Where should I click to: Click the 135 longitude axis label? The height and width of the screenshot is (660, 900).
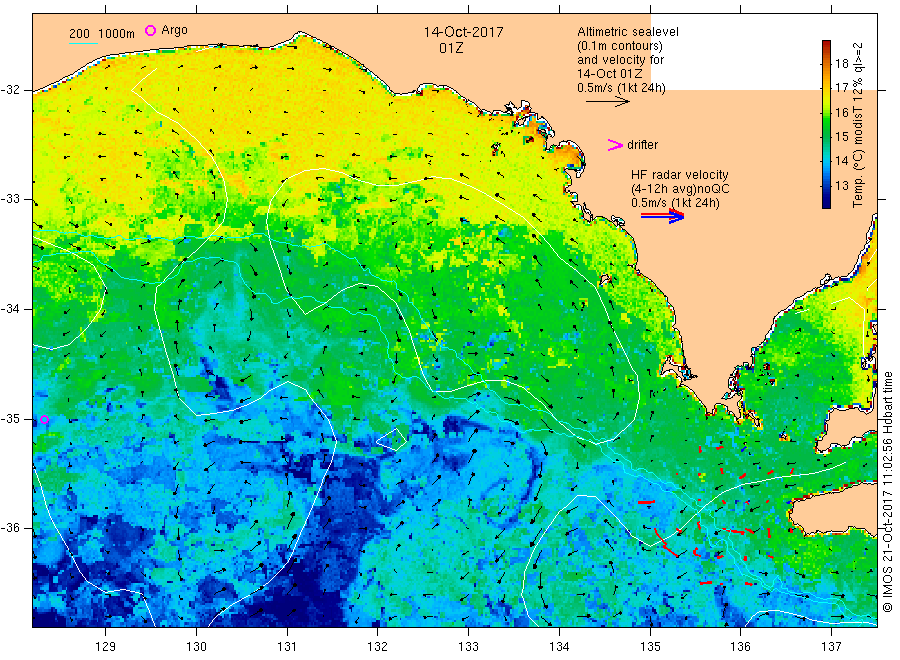650,646
